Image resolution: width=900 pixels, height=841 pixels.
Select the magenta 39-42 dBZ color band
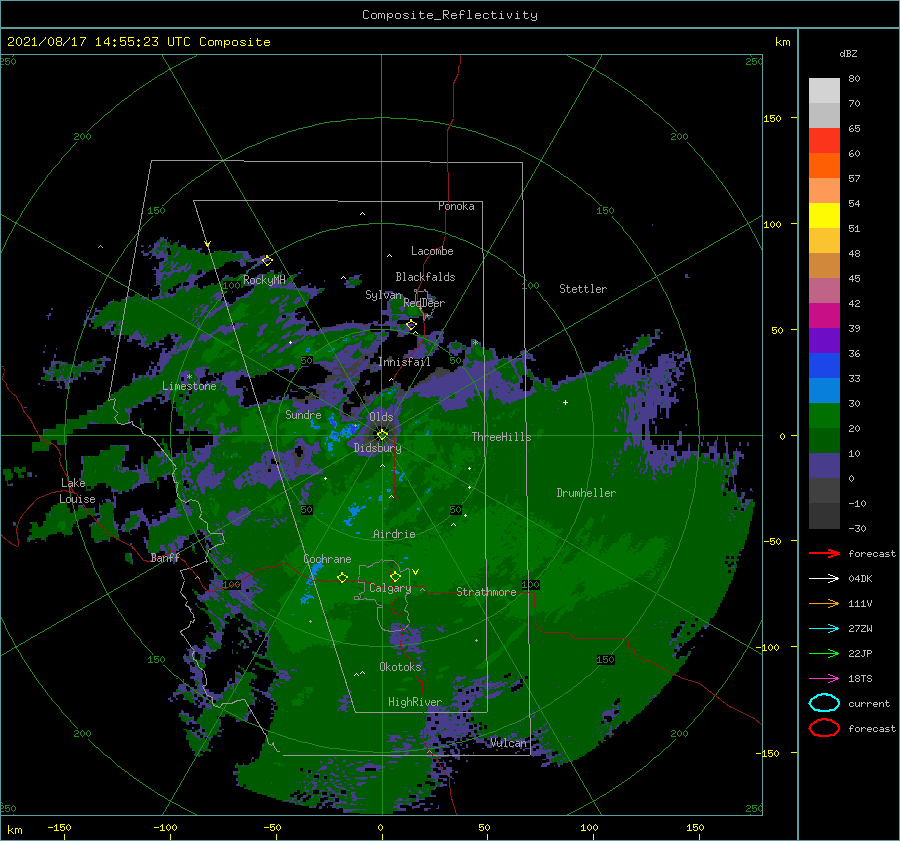(x=824, y=316)
